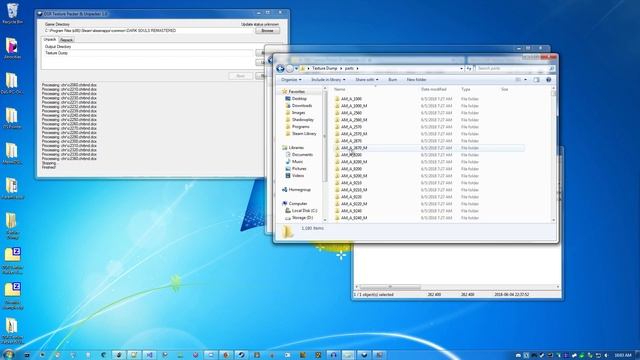Select Programs under Favorites
The width and height of the screenshot is (640, 360).
click(300, 127)
